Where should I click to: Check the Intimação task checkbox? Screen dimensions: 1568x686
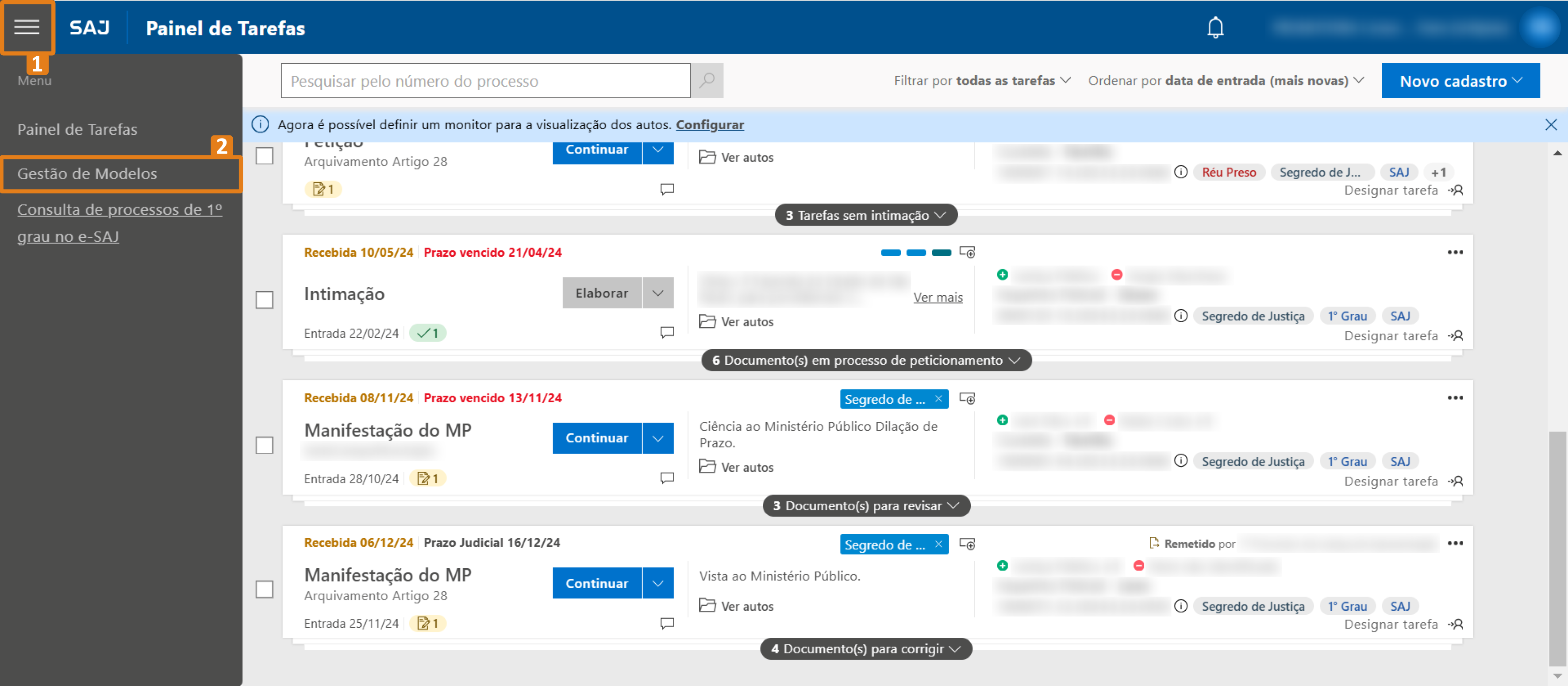(264, 300)
